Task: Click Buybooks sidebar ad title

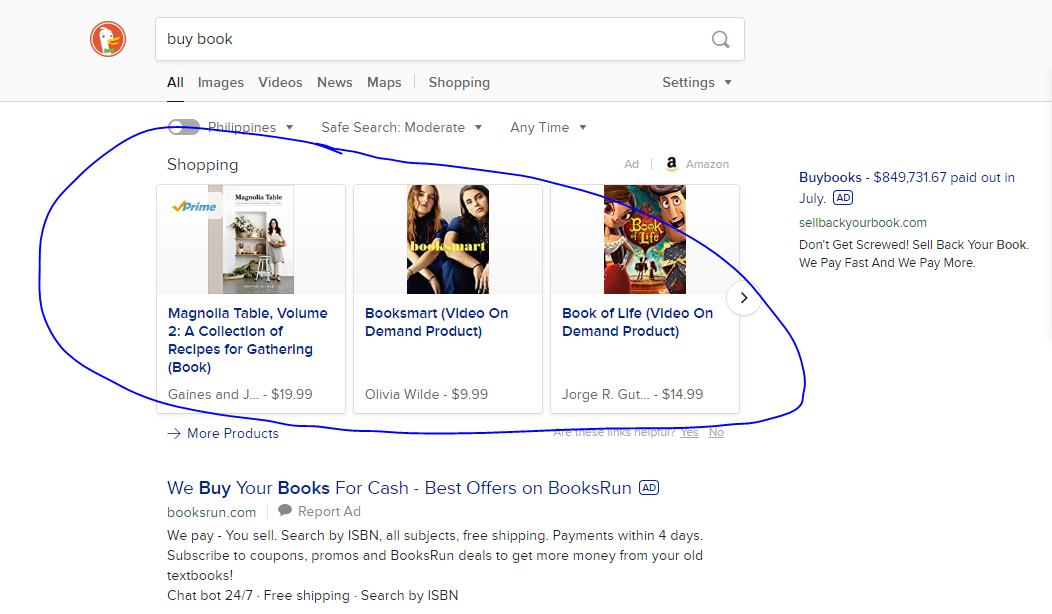Action: tap(906, 188)
